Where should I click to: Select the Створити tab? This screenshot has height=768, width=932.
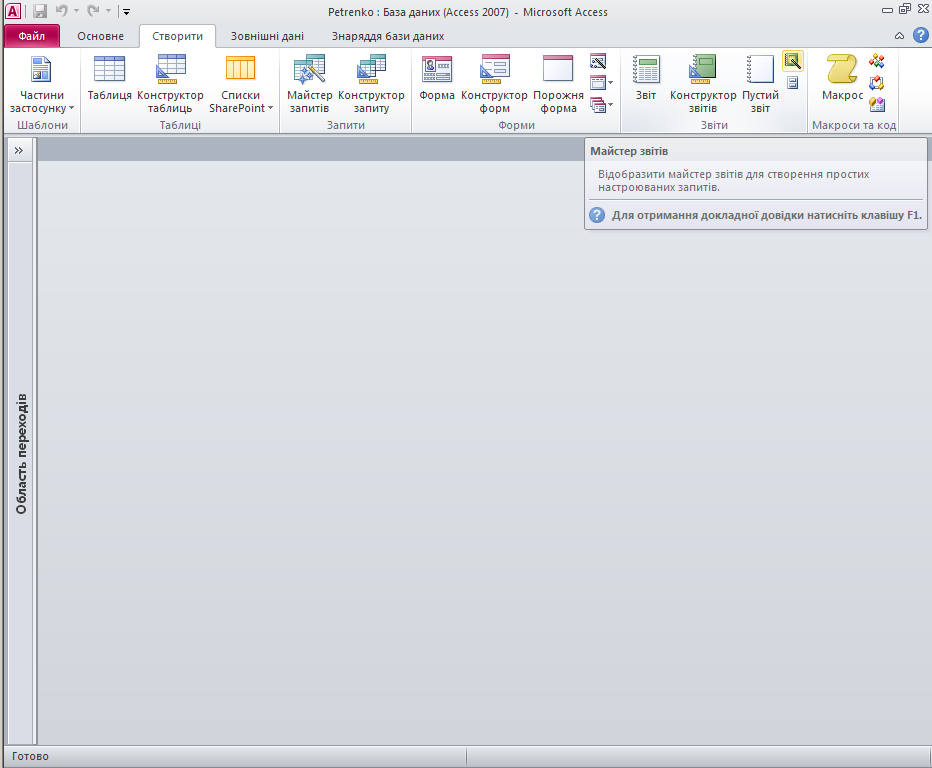(x=177, y=36)
